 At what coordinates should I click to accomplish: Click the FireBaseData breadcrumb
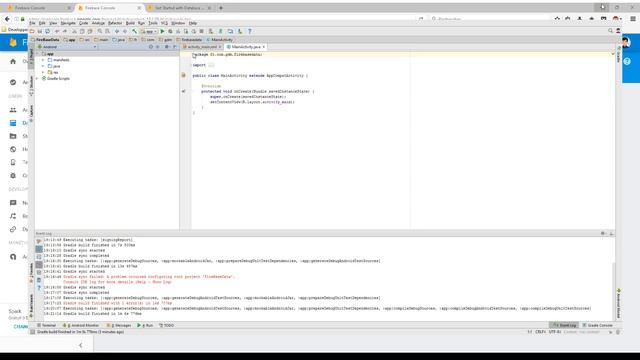(46, 40)
